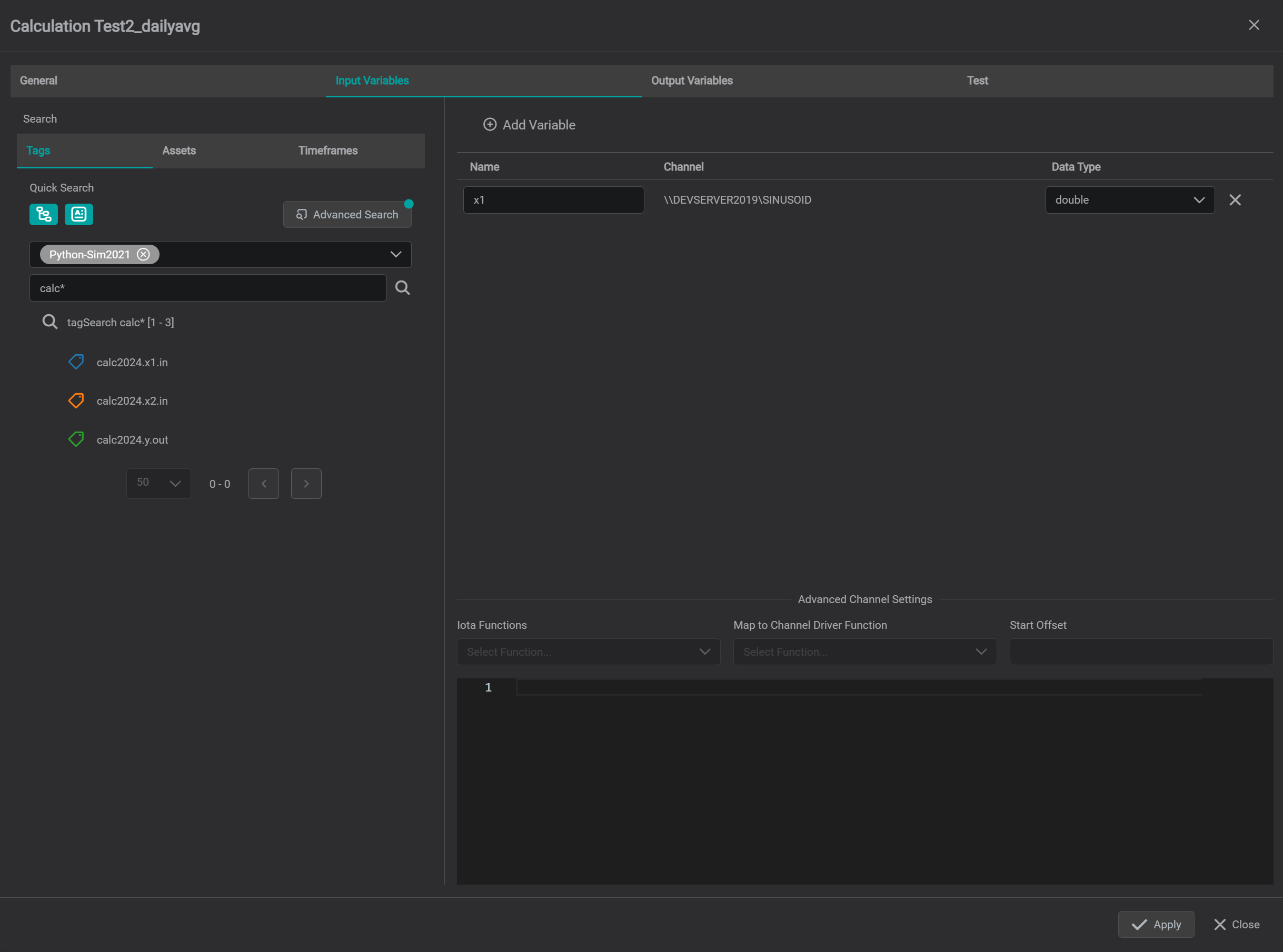Click the blue tag icon for calc2024.x1.in
The width and height of the screenshot is (1283, 952).
(76, 362)
